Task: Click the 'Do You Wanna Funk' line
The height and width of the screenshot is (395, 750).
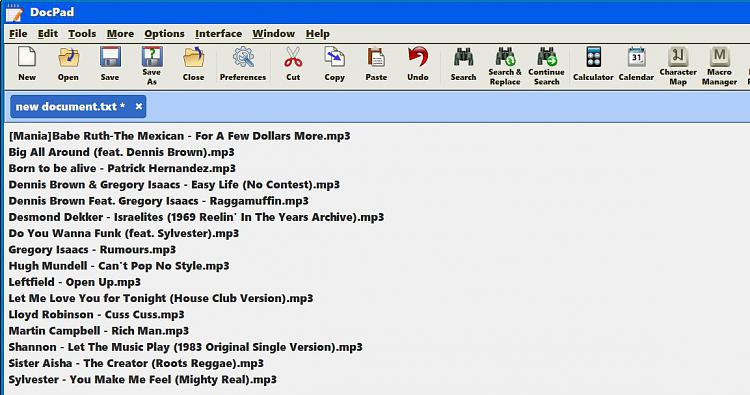Action: pyautogui.click(x=123, y=233)
